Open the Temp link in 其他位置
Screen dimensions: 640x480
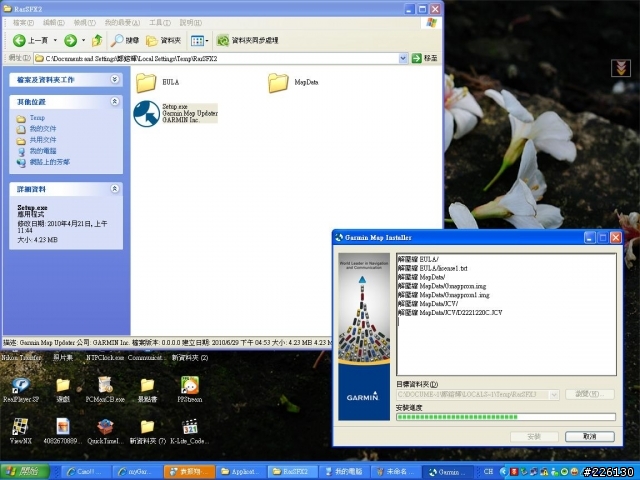coord(37,118)
